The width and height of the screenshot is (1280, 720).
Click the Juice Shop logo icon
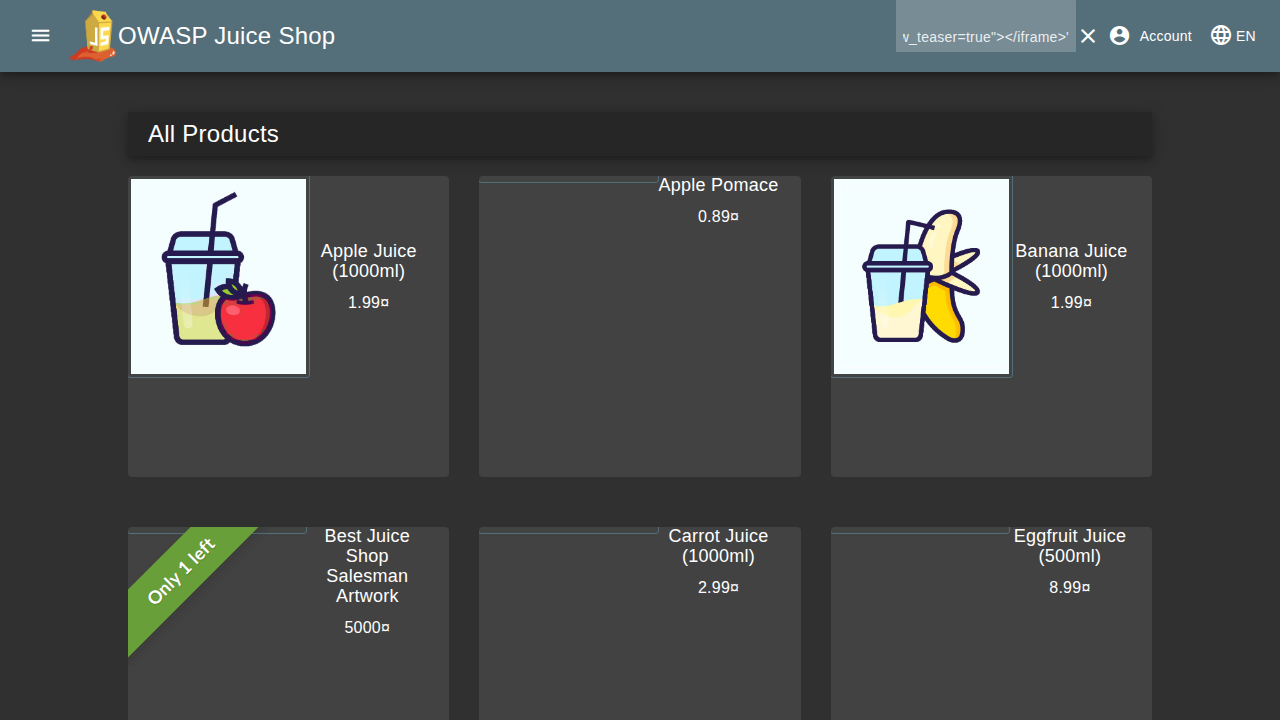(x=94, y=36)
